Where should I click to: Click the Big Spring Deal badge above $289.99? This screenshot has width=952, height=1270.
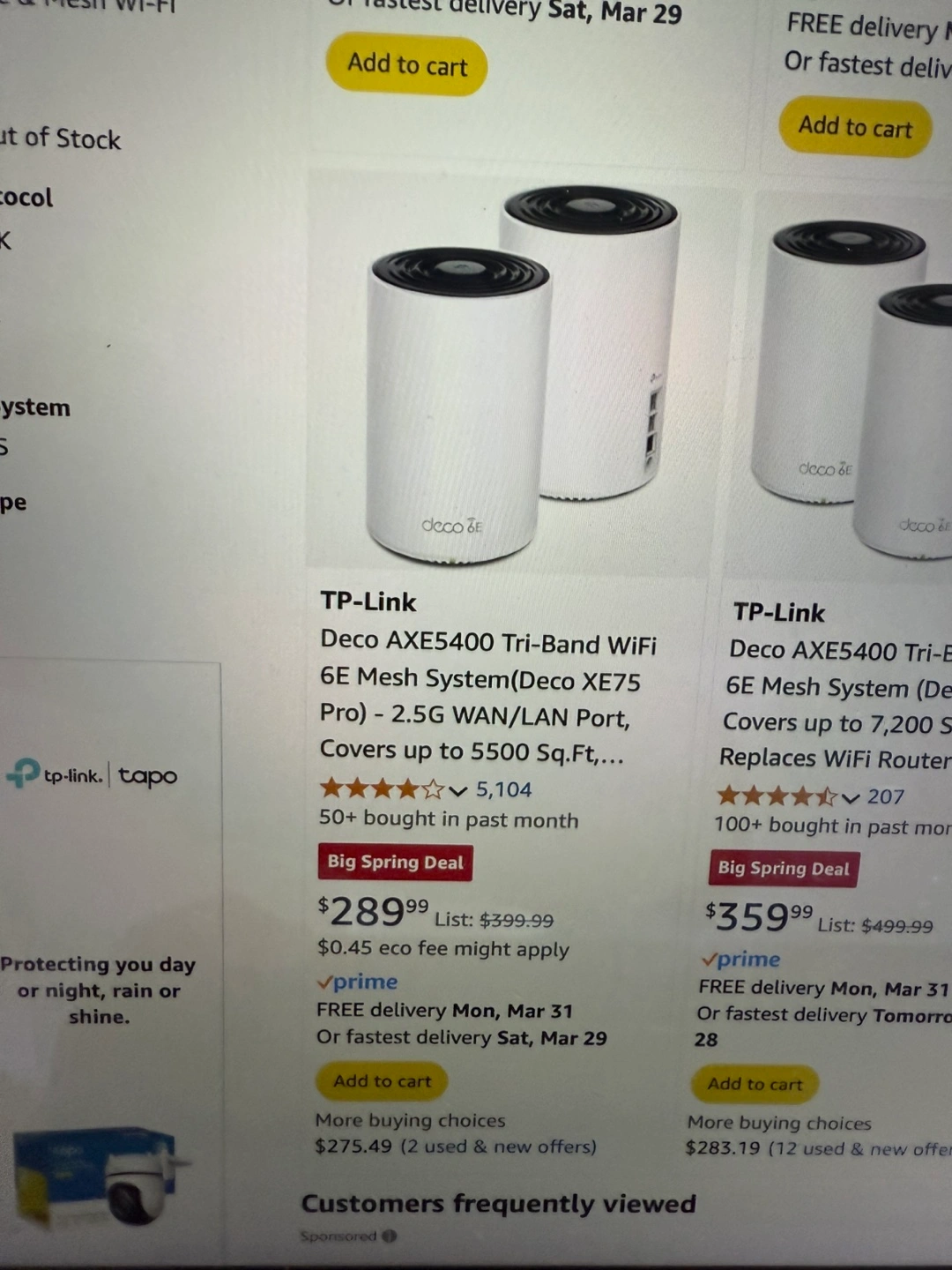[395, 863]
